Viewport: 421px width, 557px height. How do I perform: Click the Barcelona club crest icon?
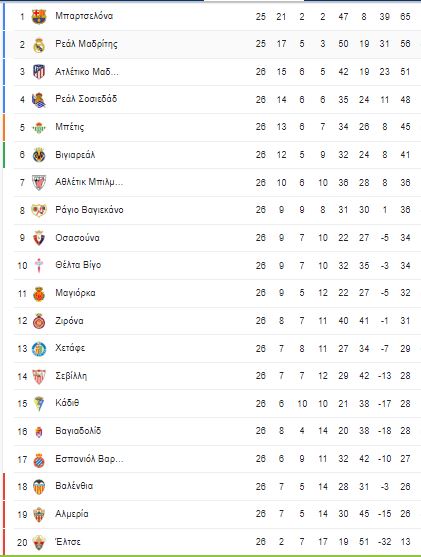[x=39, y=16]
